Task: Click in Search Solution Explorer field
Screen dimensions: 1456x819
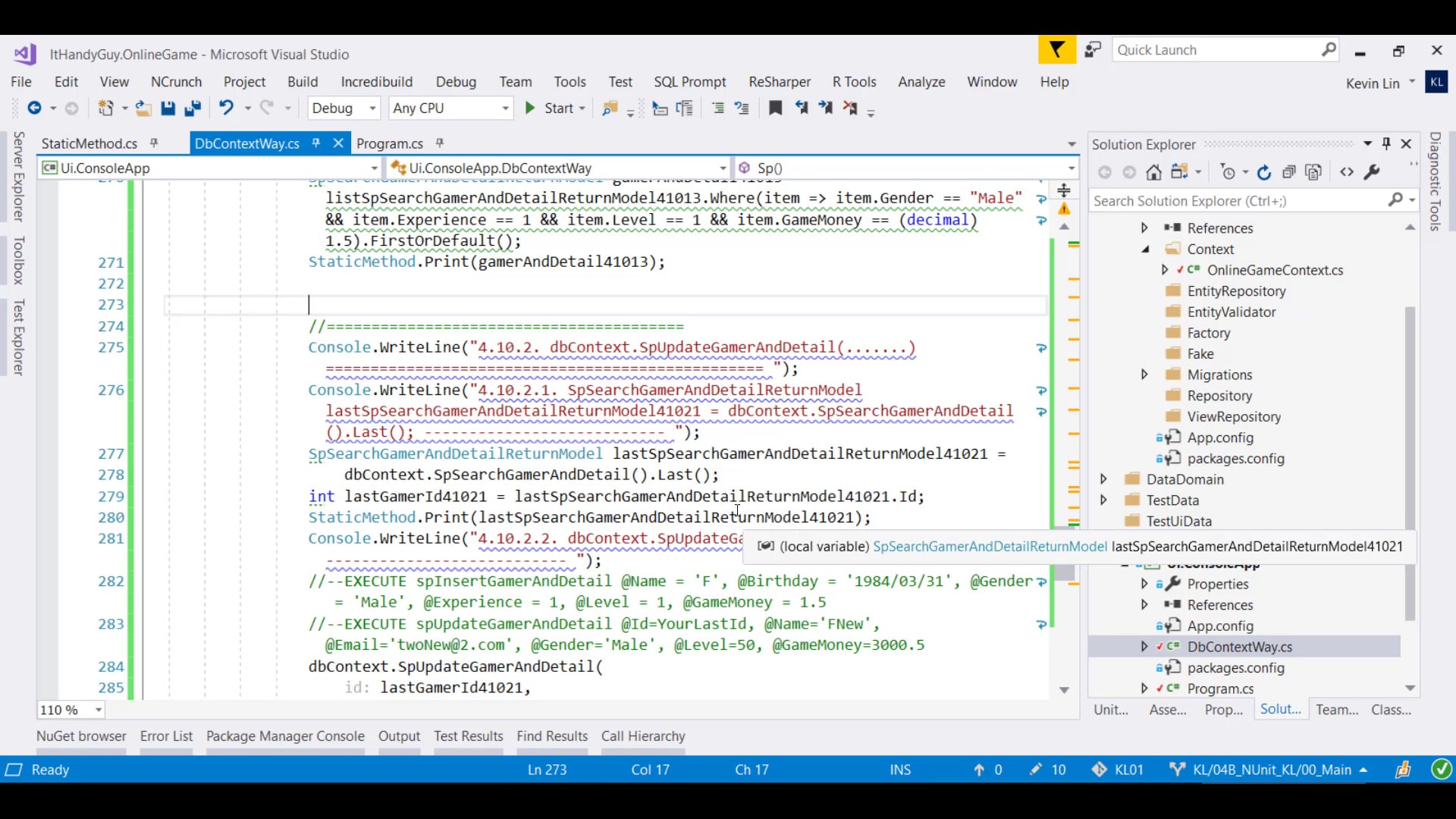Action: click(1236, 201)
